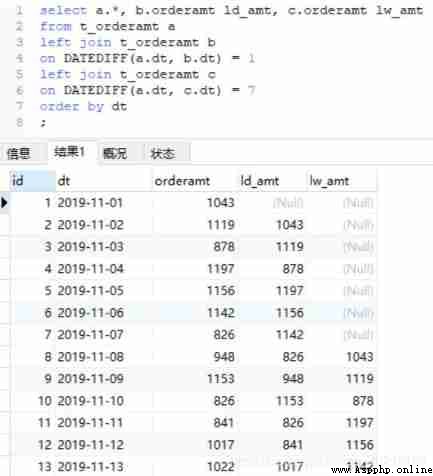Switch to the 状态 tab
433x476 pixels.
[x=163, y=154]
